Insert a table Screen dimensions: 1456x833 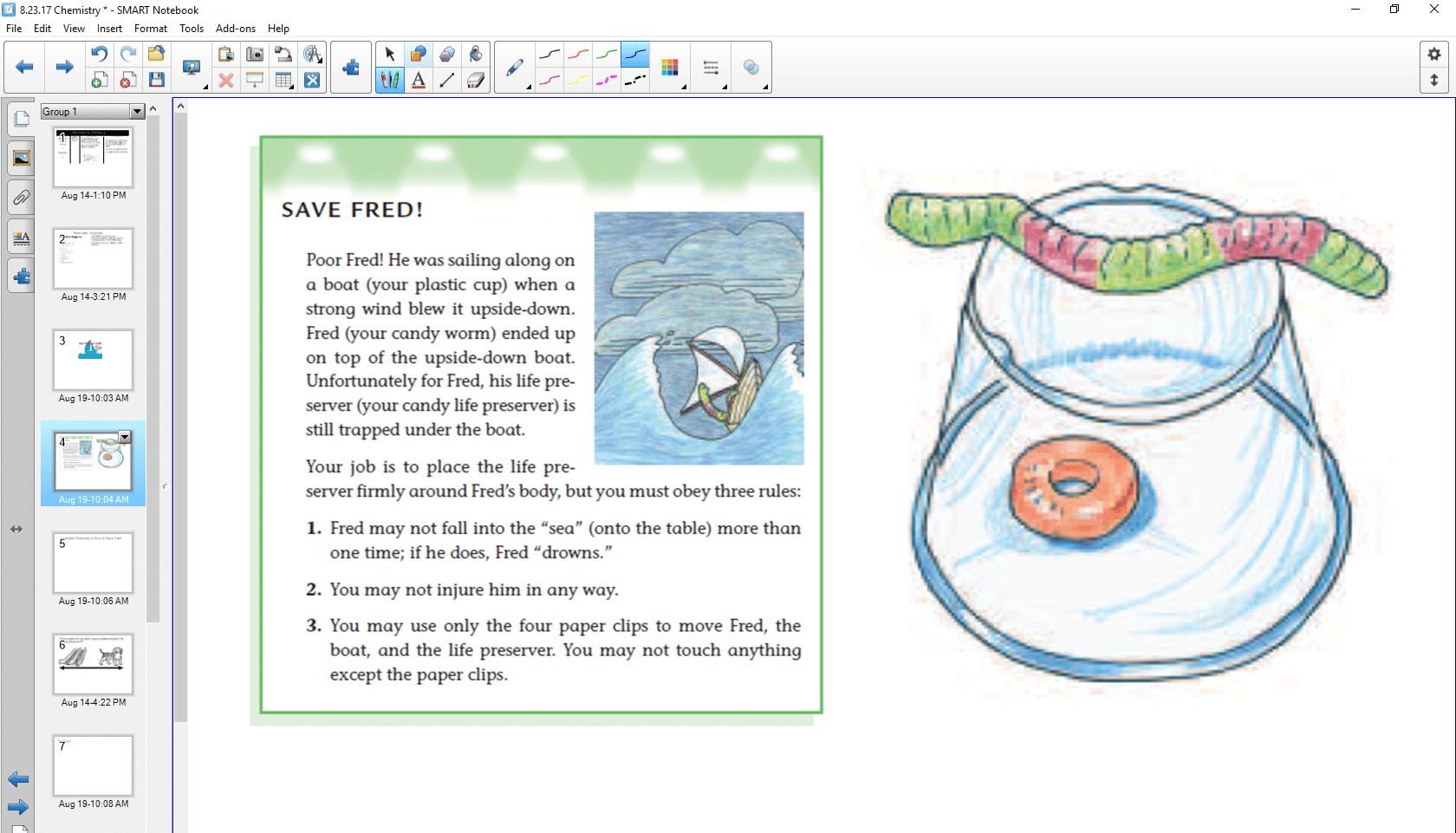283,81
